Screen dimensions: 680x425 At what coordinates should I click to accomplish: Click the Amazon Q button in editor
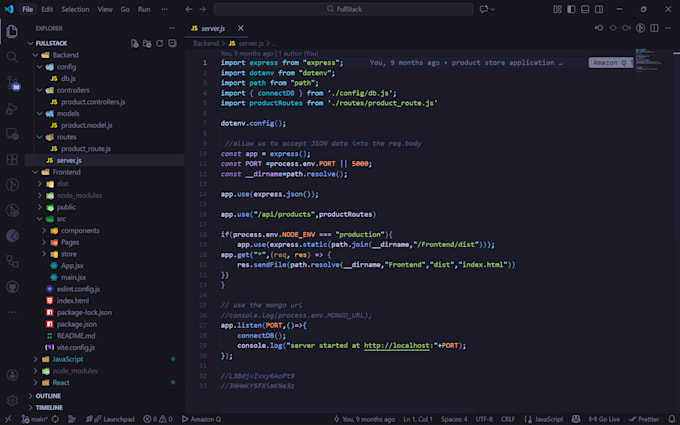pos(611,63)
